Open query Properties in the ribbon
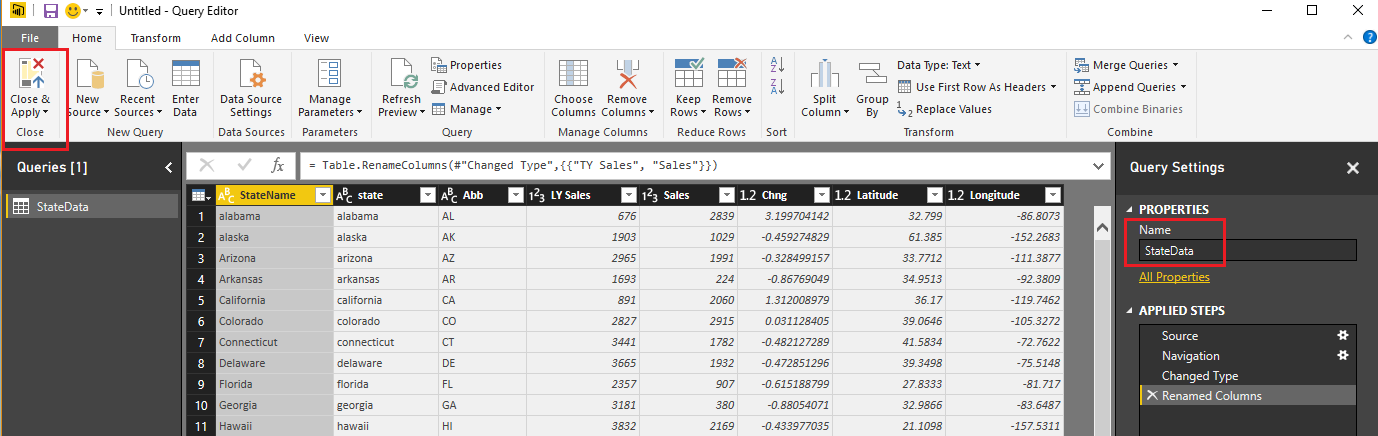 (467, 65)
